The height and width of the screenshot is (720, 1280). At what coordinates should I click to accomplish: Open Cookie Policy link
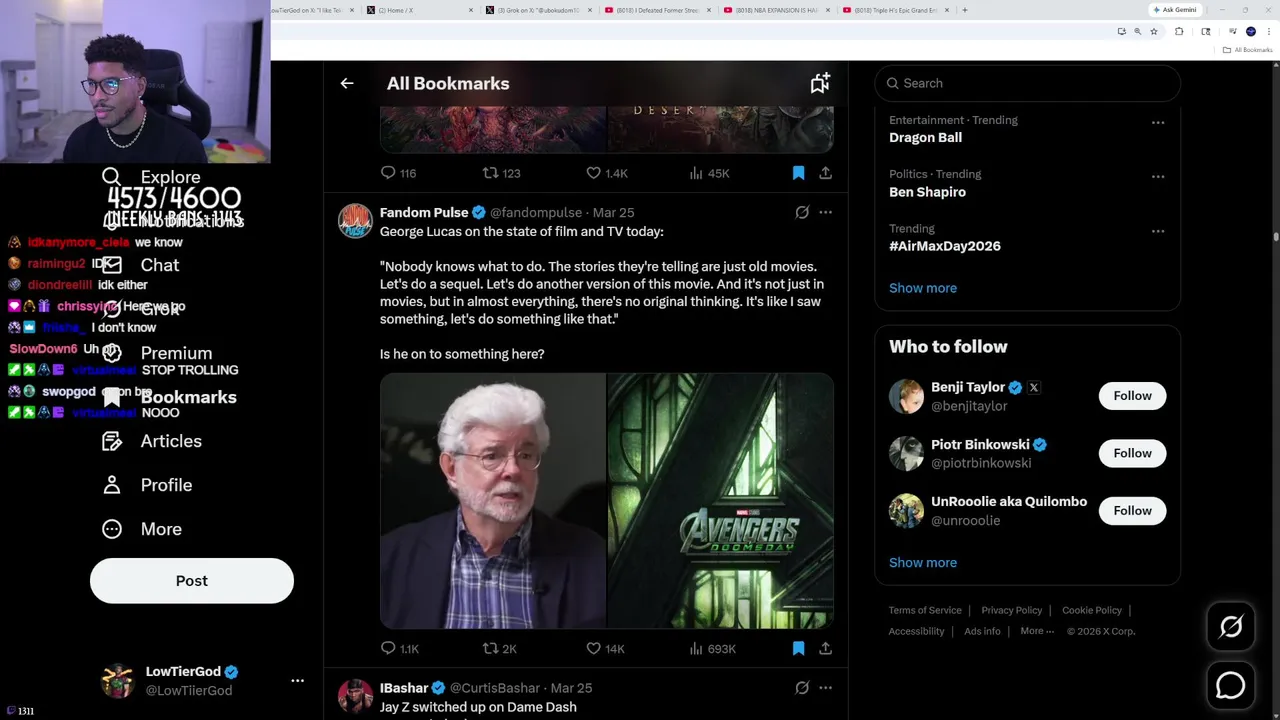point(1092,610)
